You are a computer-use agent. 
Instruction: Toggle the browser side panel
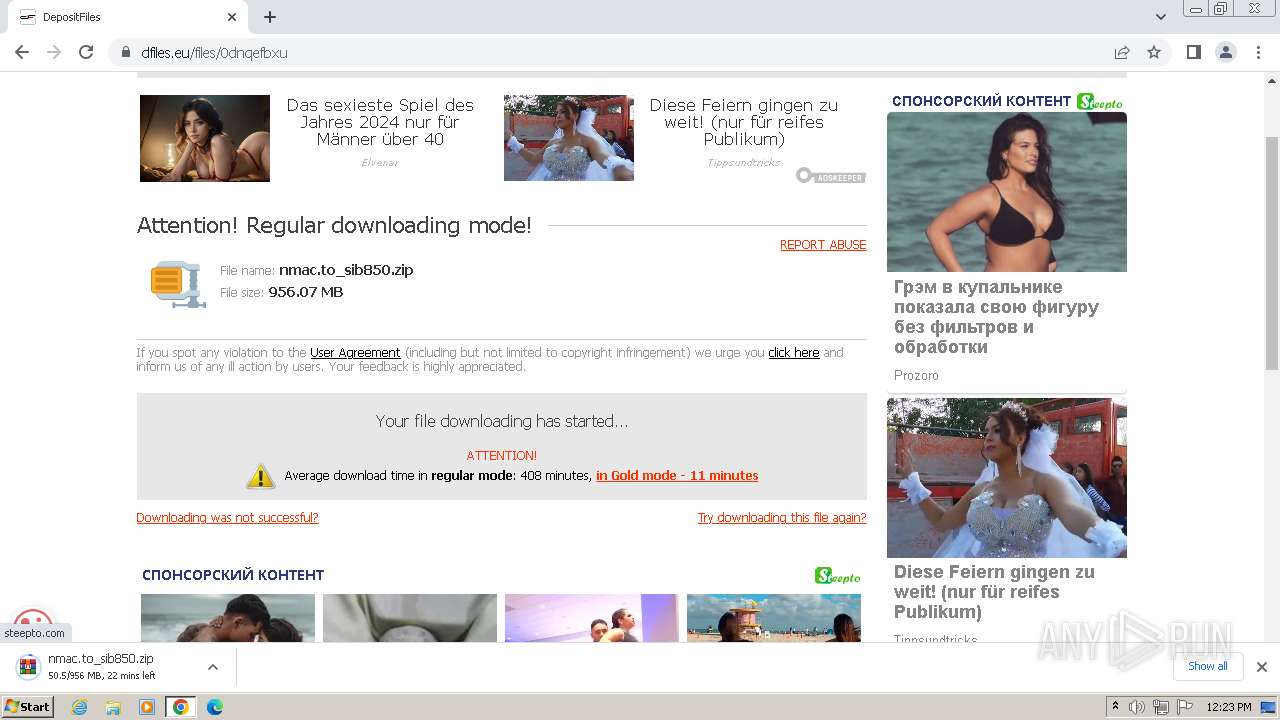(1193, 52)
